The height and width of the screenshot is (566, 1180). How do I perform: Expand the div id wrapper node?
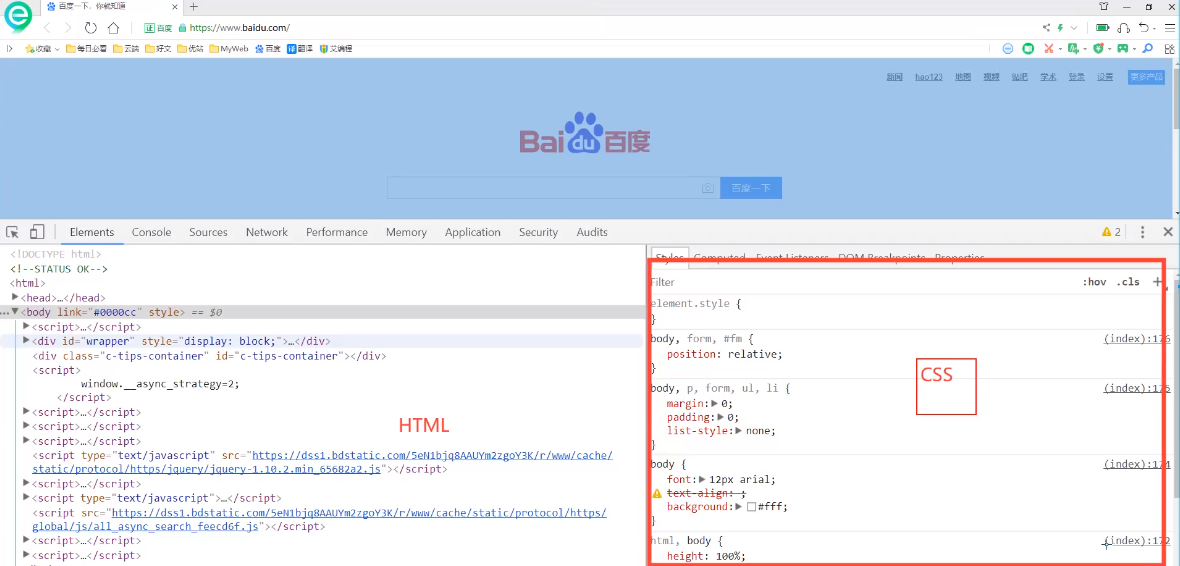click(26, 340)
